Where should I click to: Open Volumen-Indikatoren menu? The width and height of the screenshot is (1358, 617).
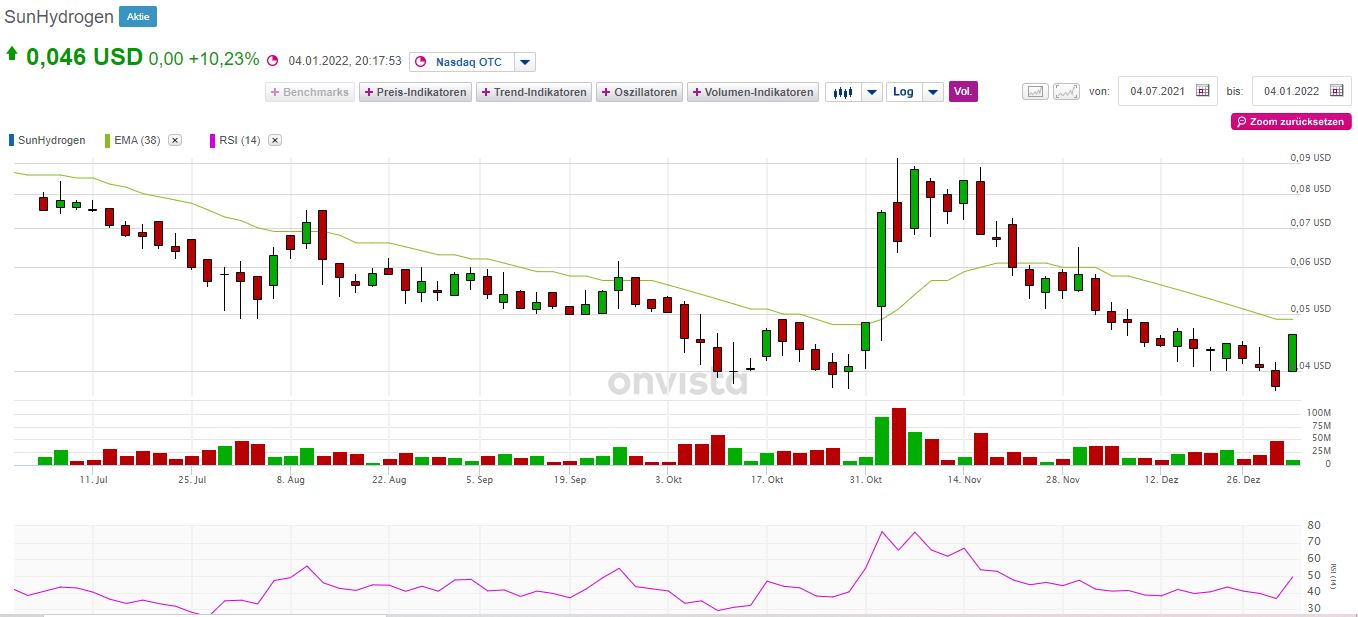pos(752,92)
